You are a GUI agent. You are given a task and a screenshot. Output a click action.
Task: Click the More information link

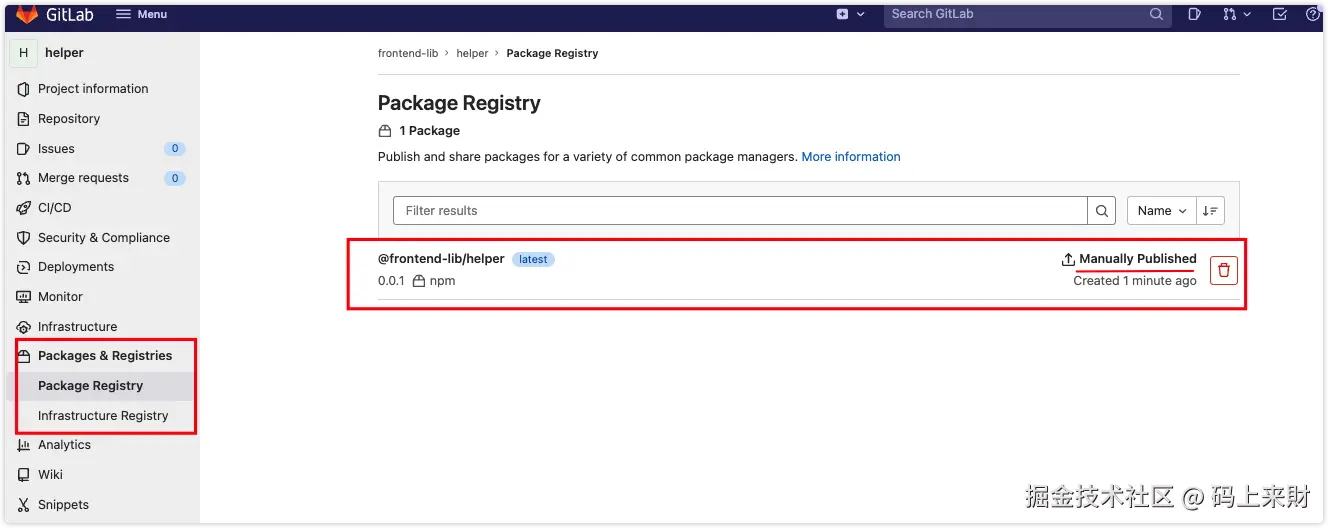851,157
